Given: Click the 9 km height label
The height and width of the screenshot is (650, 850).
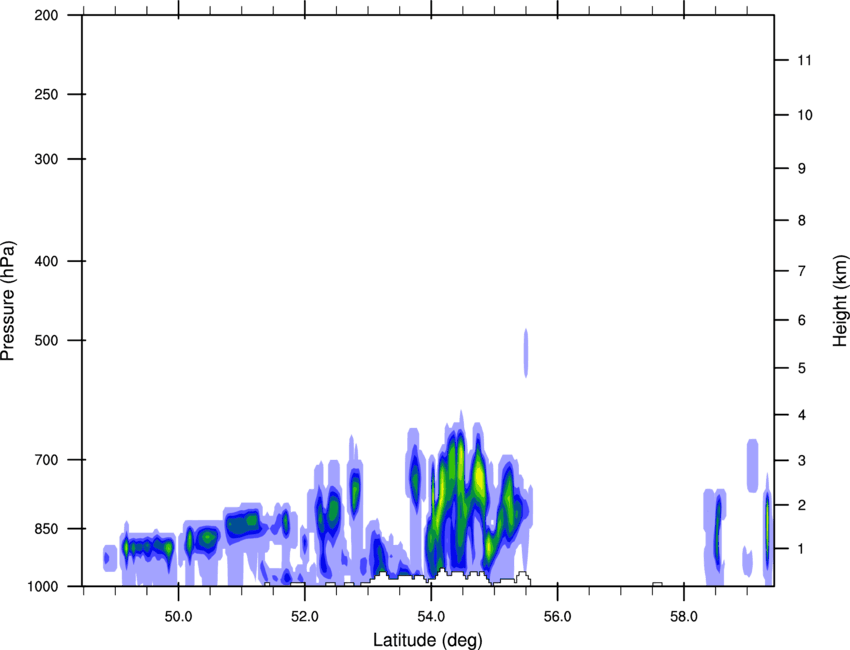Looking at the screenshot, I should pyautogui.click(x=802, y=169).
